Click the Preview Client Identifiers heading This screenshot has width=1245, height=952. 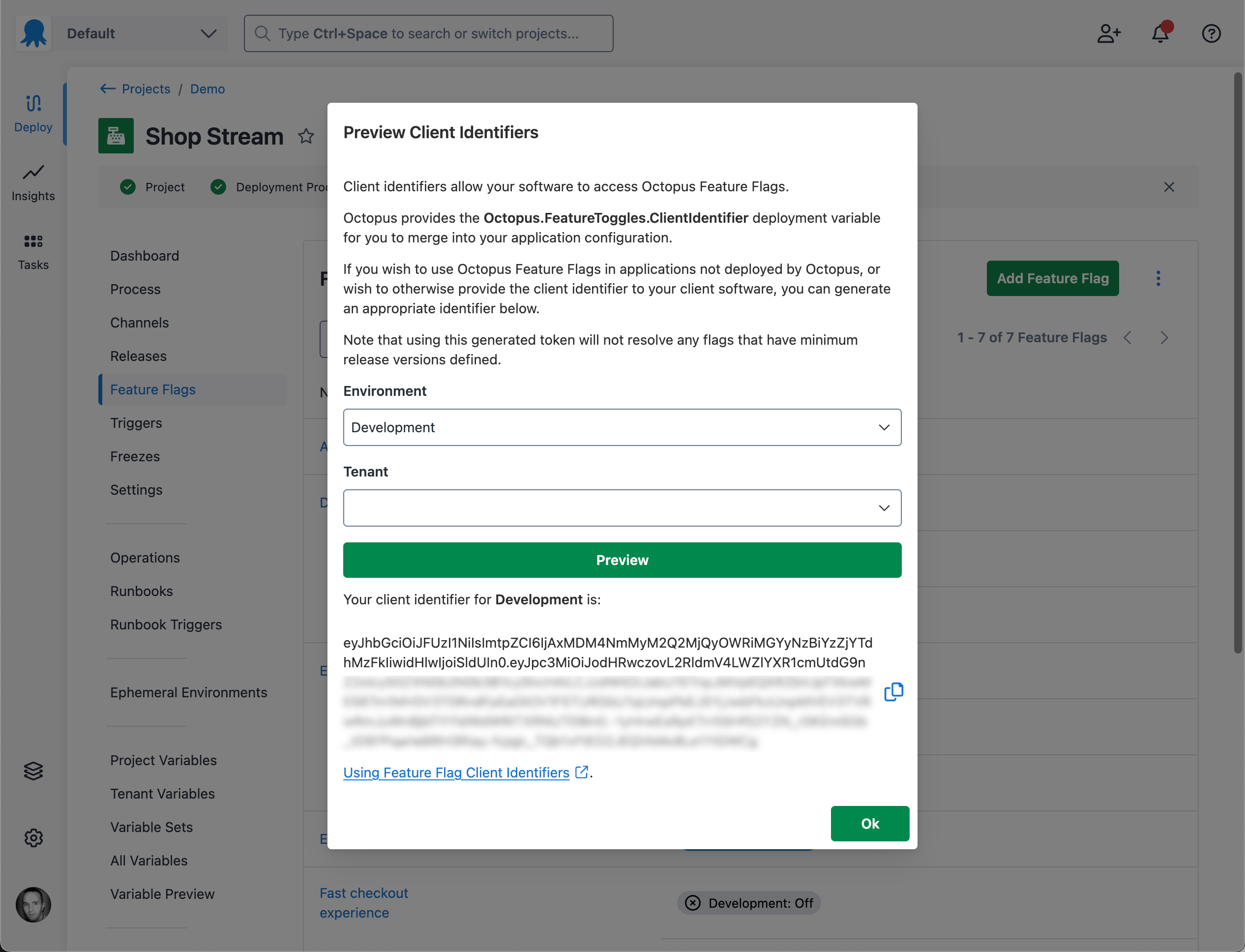coord(441,132)
